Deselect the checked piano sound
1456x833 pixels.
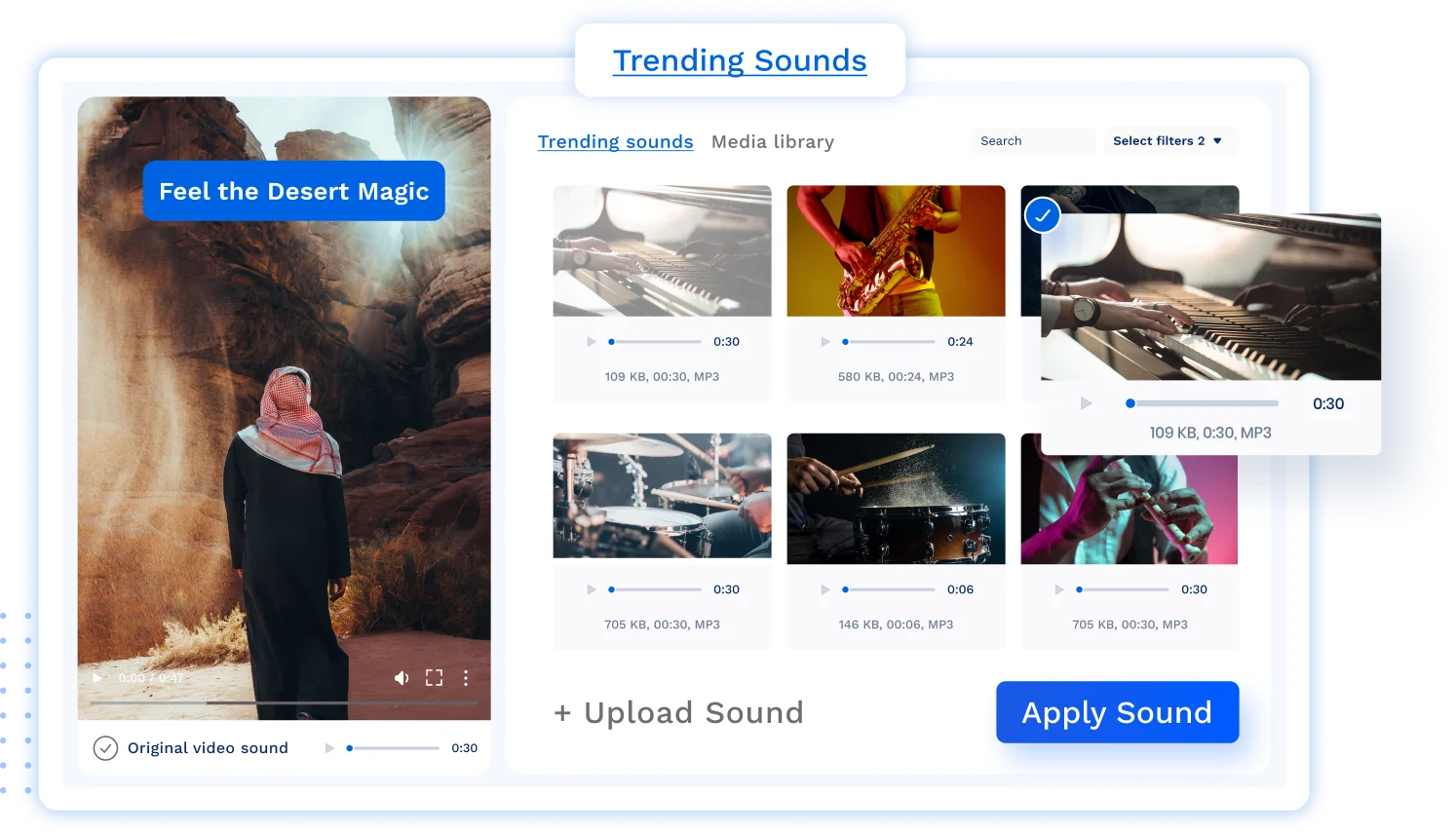(1042, 215)
